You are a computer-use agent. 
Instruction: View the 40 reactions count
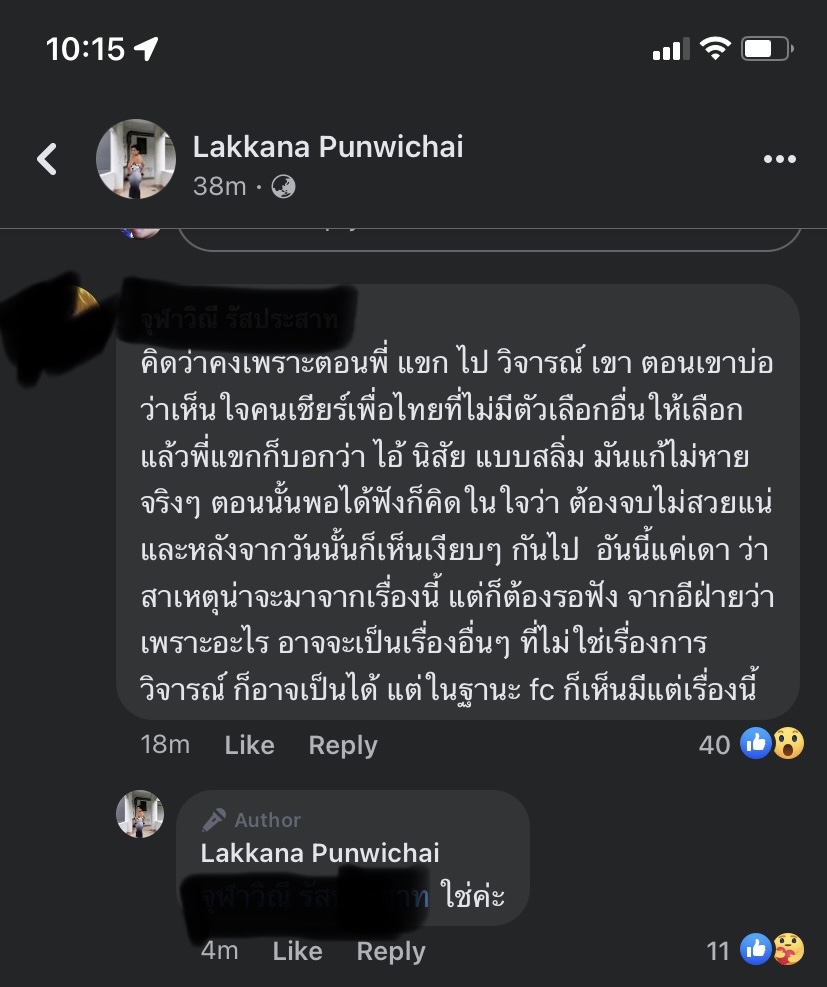click(x=714, y=745)
